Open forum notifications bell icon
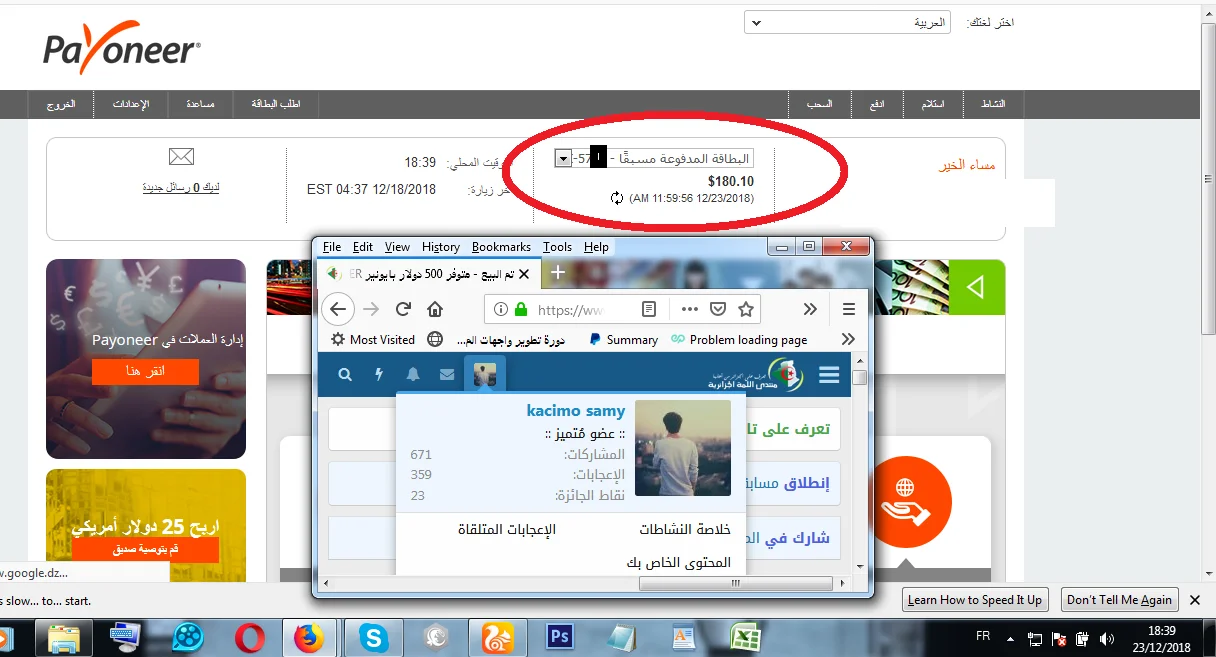 pyautogui.click(x=413, y=375)
